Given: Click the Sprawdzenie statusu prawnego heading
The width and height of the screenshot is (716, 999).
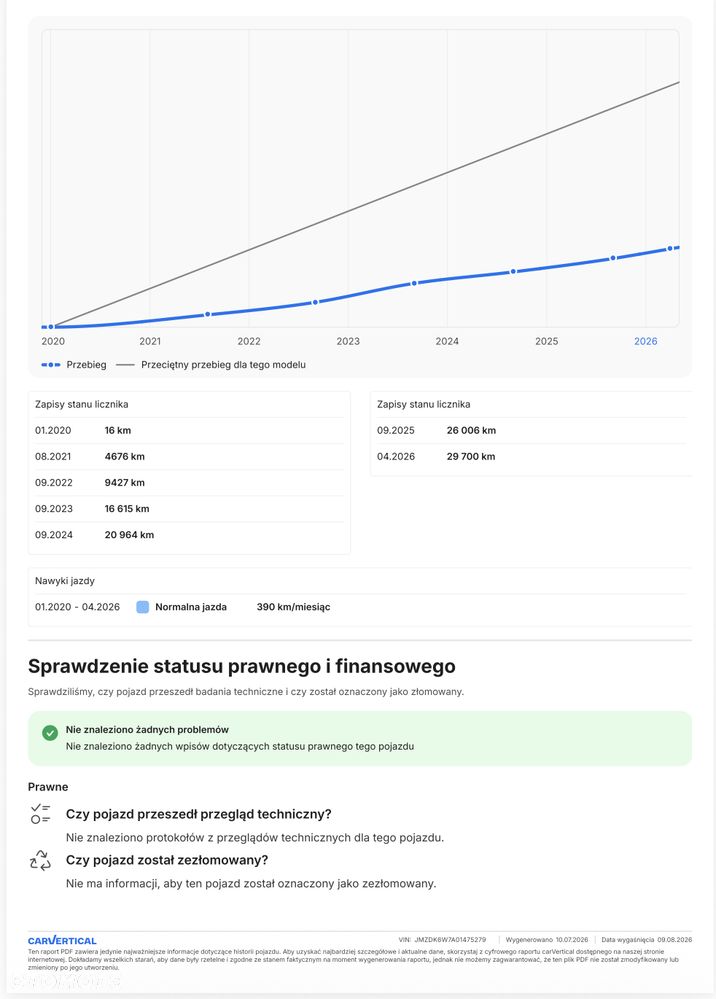Looking at the screenshot, I should pyautogui.click(x=241, y=666).
